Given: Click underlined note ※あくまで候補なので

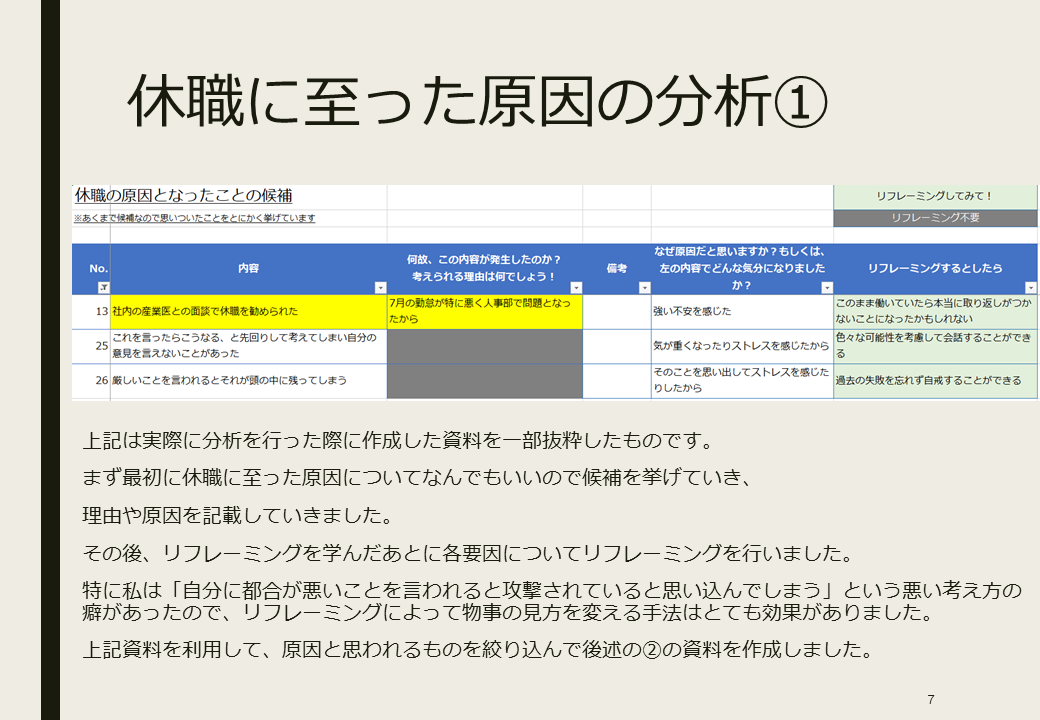Looking at the screenshot, I should (x=194, y=218).
